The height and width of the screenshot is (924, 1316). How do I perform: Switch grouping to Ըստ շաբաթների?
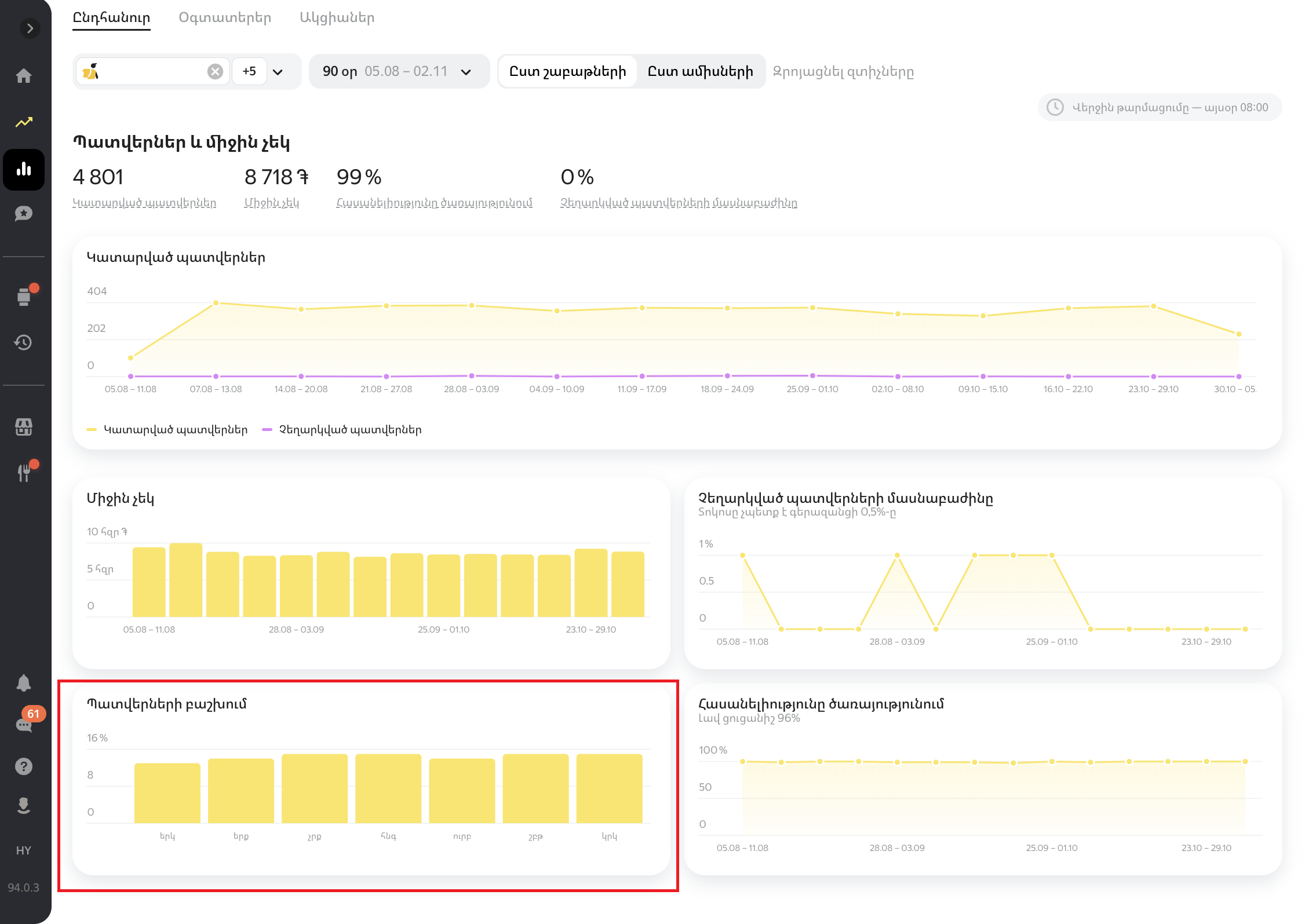click(x=567, y=71)
